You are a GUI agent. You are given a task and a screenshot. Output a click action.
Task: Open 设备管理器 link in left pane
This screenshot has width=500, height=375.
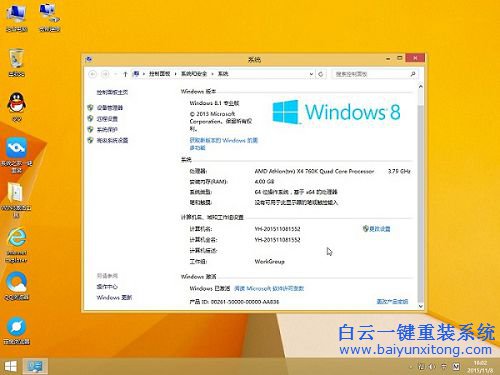(110, 108)
